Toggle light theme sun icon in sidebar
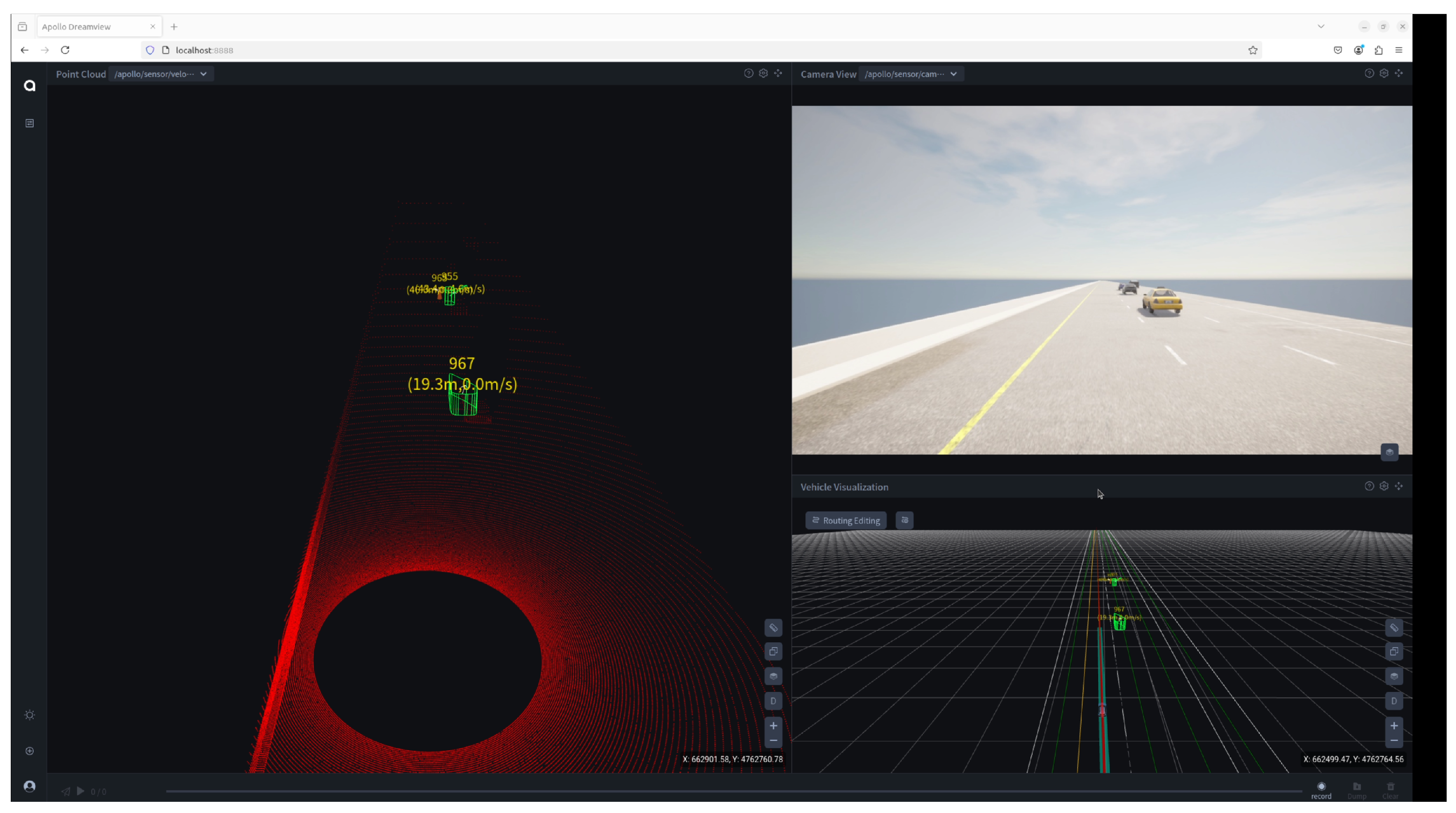The image size is (1456, 813). tap(30, 715)
